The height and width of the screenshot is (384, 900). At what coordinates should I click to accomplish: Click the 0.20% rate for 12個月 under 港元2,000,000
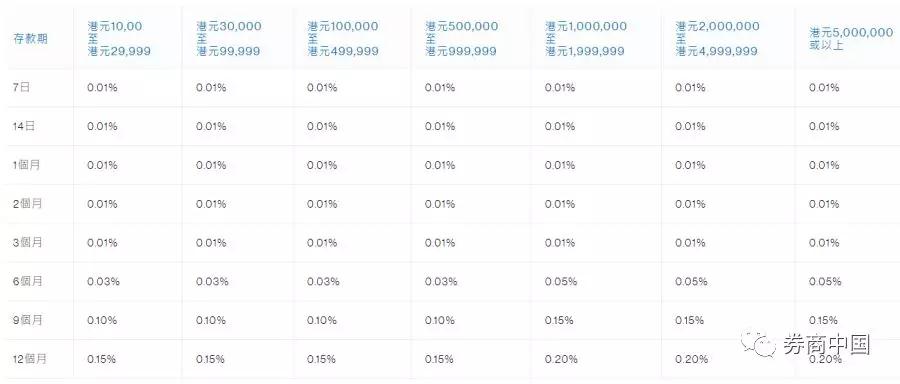pos(691,359)
